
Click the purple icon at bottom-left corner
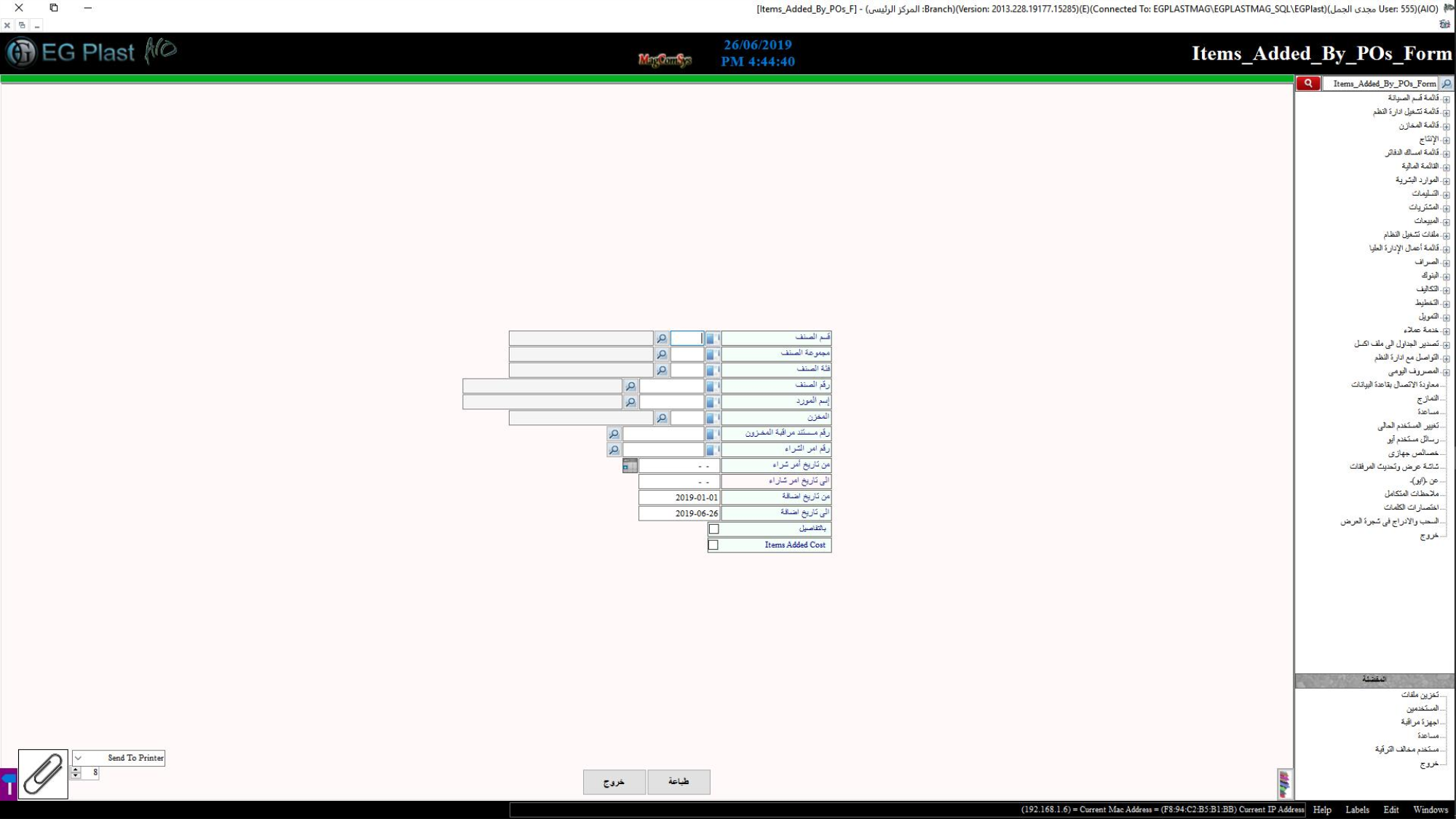click(8, 785)
